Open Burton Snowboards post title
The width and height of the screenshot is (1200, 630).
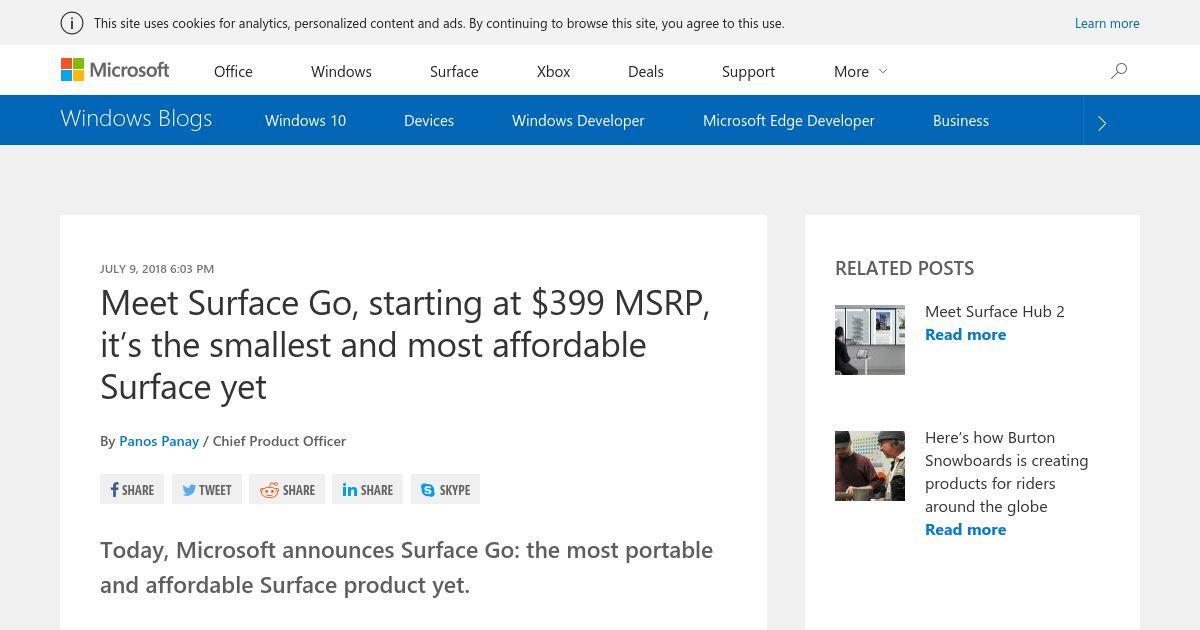[1006, 472]
